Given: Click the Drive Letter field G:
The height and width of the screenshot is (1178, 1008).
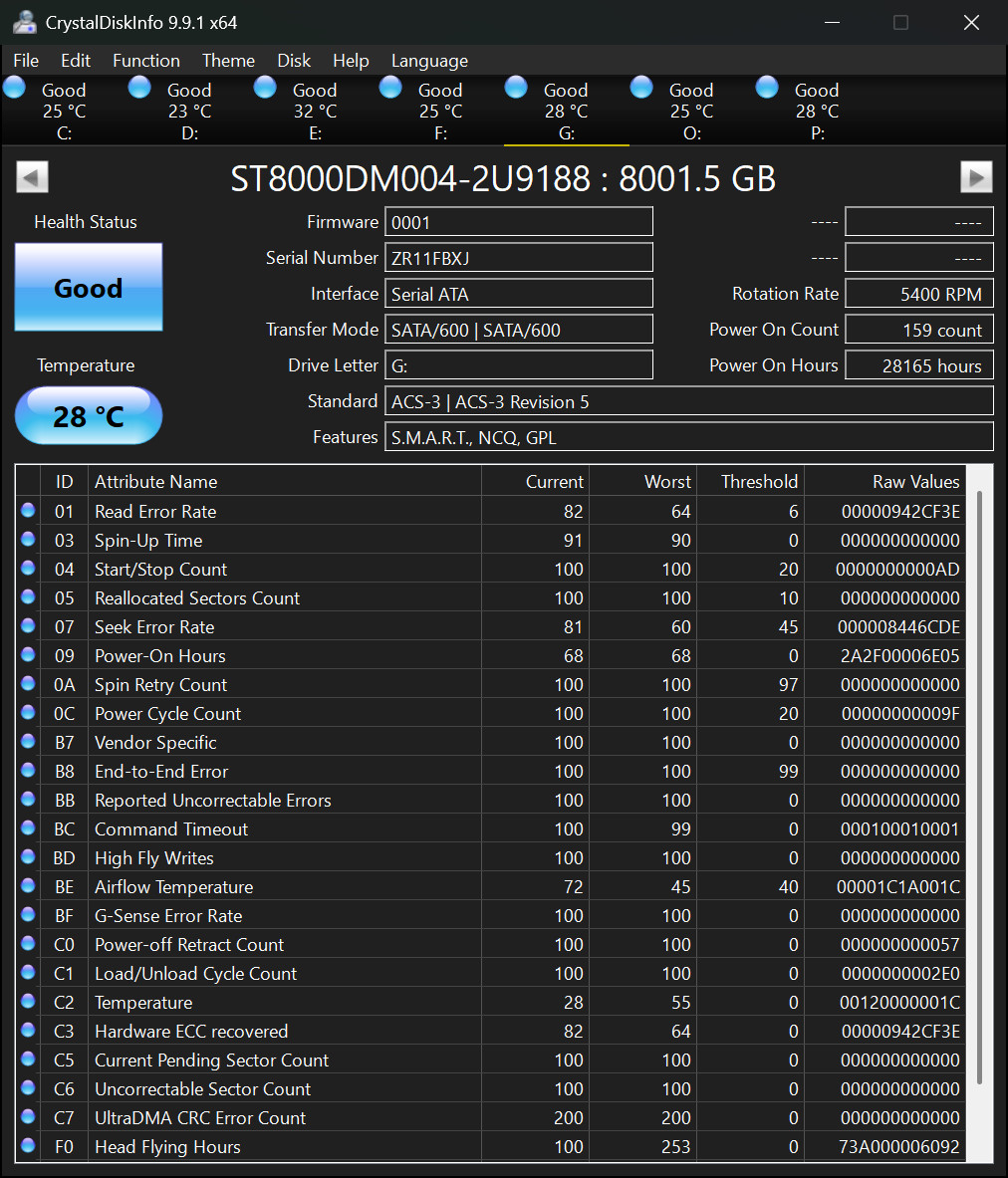Looking at the screenshot, I should tap(519, 365).
